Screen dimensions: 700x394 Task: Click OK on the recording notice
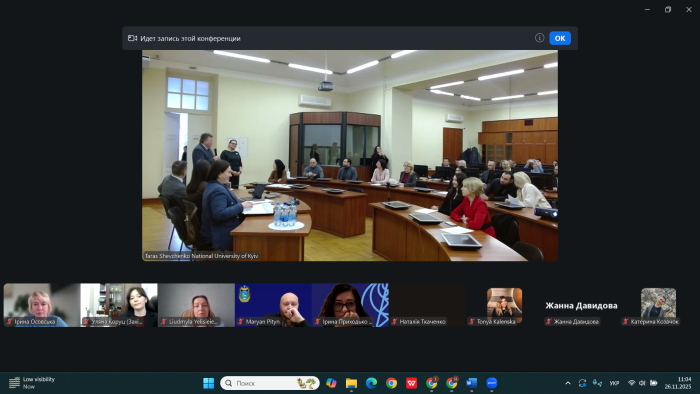pos(560,38)
